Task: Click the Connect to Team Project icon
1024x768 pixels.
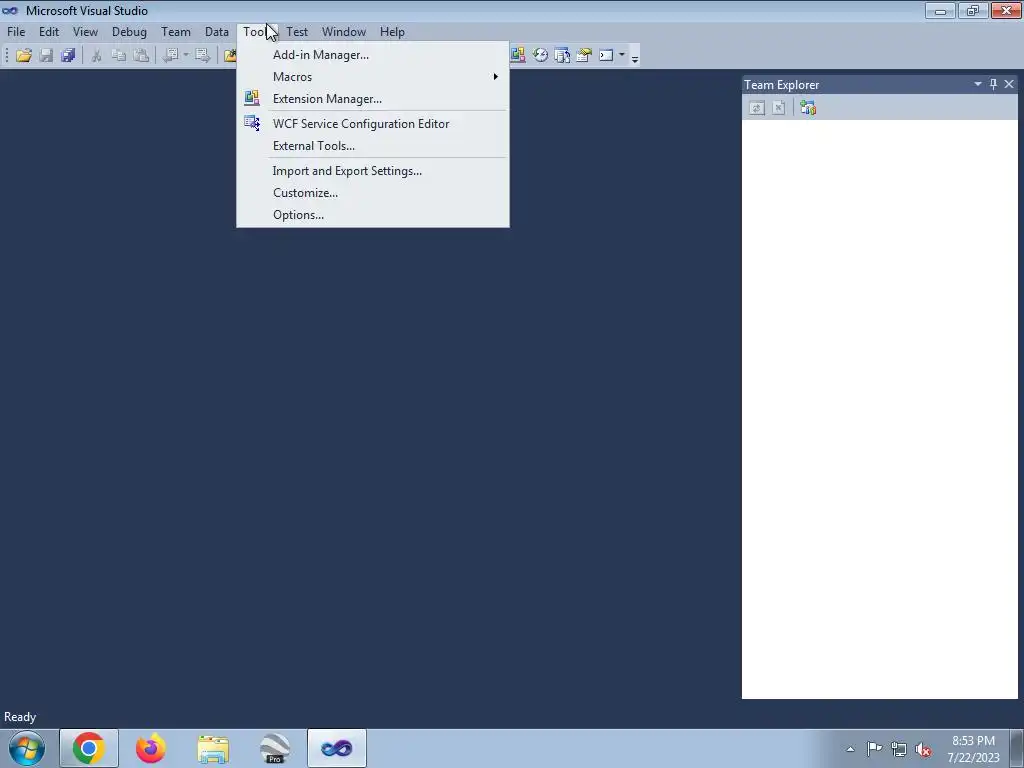Action: (808, 108)
